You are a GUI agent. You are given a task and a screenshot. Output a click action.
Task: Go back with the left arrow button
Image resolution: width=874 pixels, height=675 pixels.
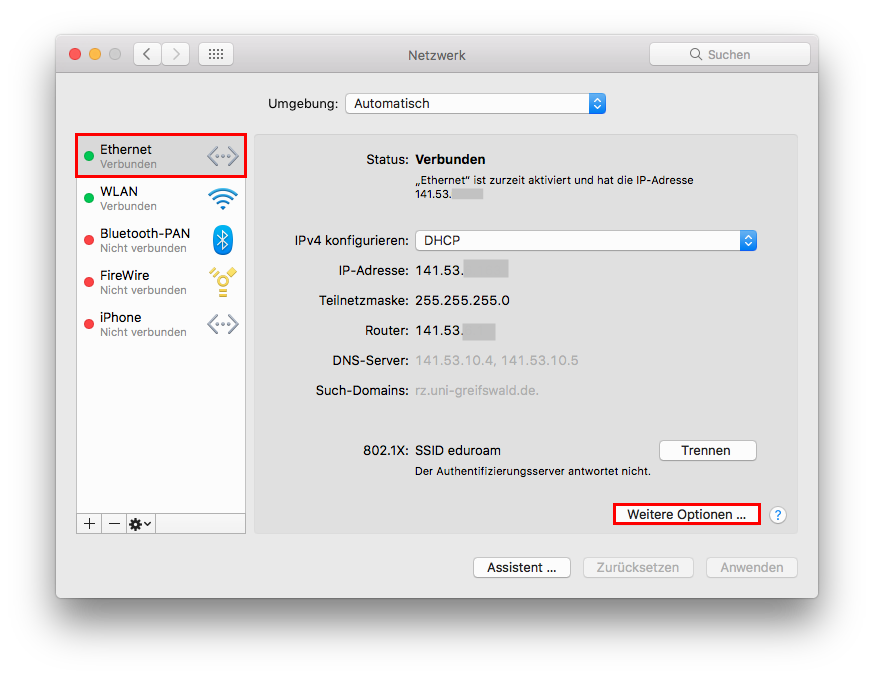[x=147, y=54]
